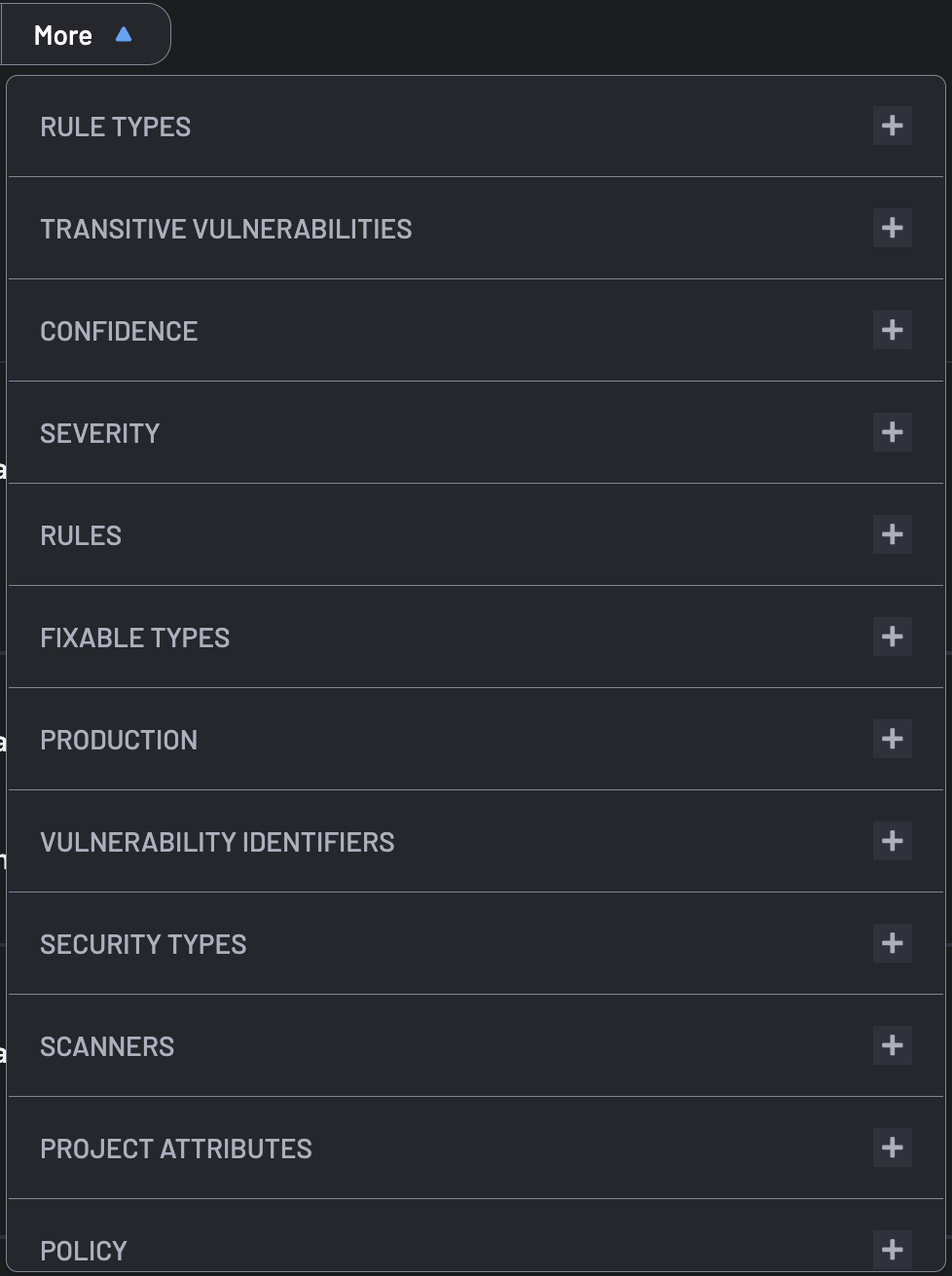952x1276 pixels.
Task: Click the PROJECT ATTRIBUTES label
Action: pos(176,1148)
